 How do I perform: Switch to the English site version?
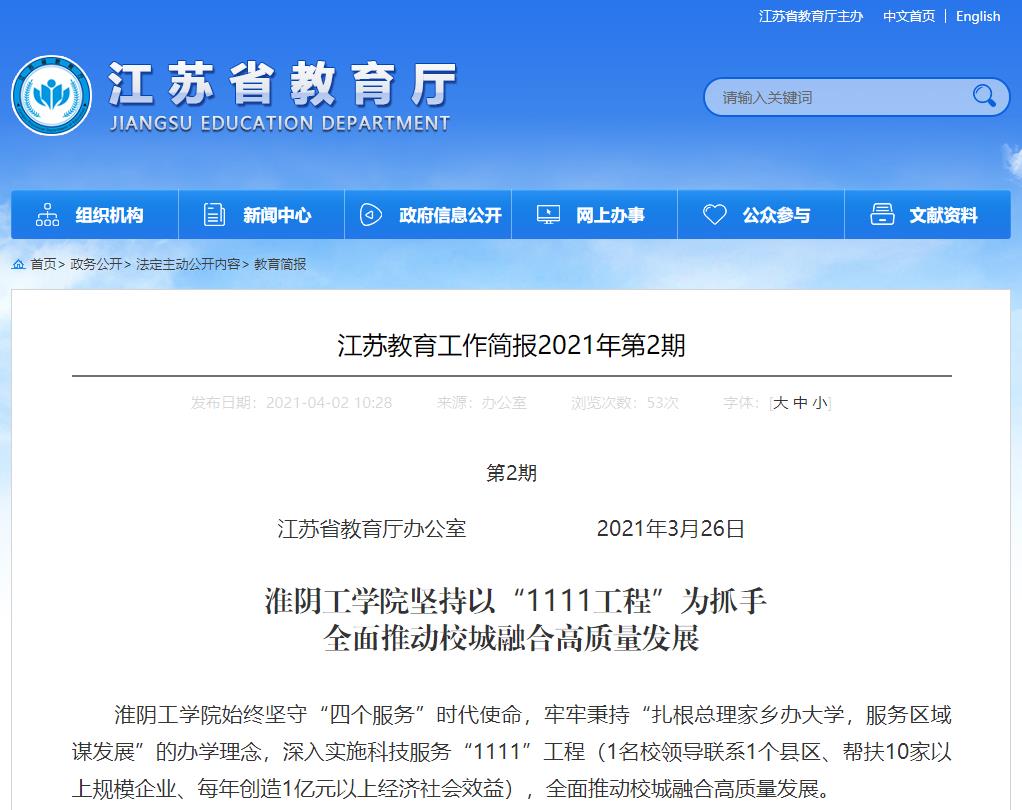click(977, 16)
